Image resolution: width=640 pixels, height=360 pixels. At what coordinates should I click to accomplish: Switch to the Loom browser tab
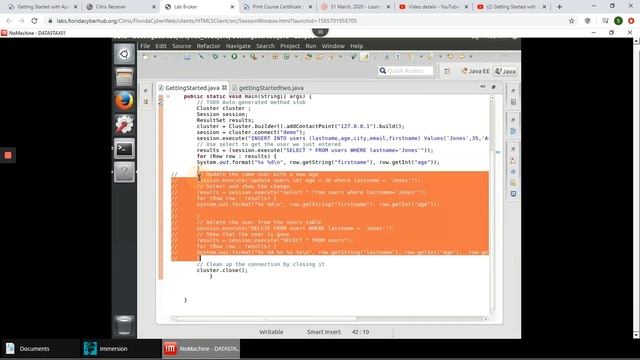[355, 7]
